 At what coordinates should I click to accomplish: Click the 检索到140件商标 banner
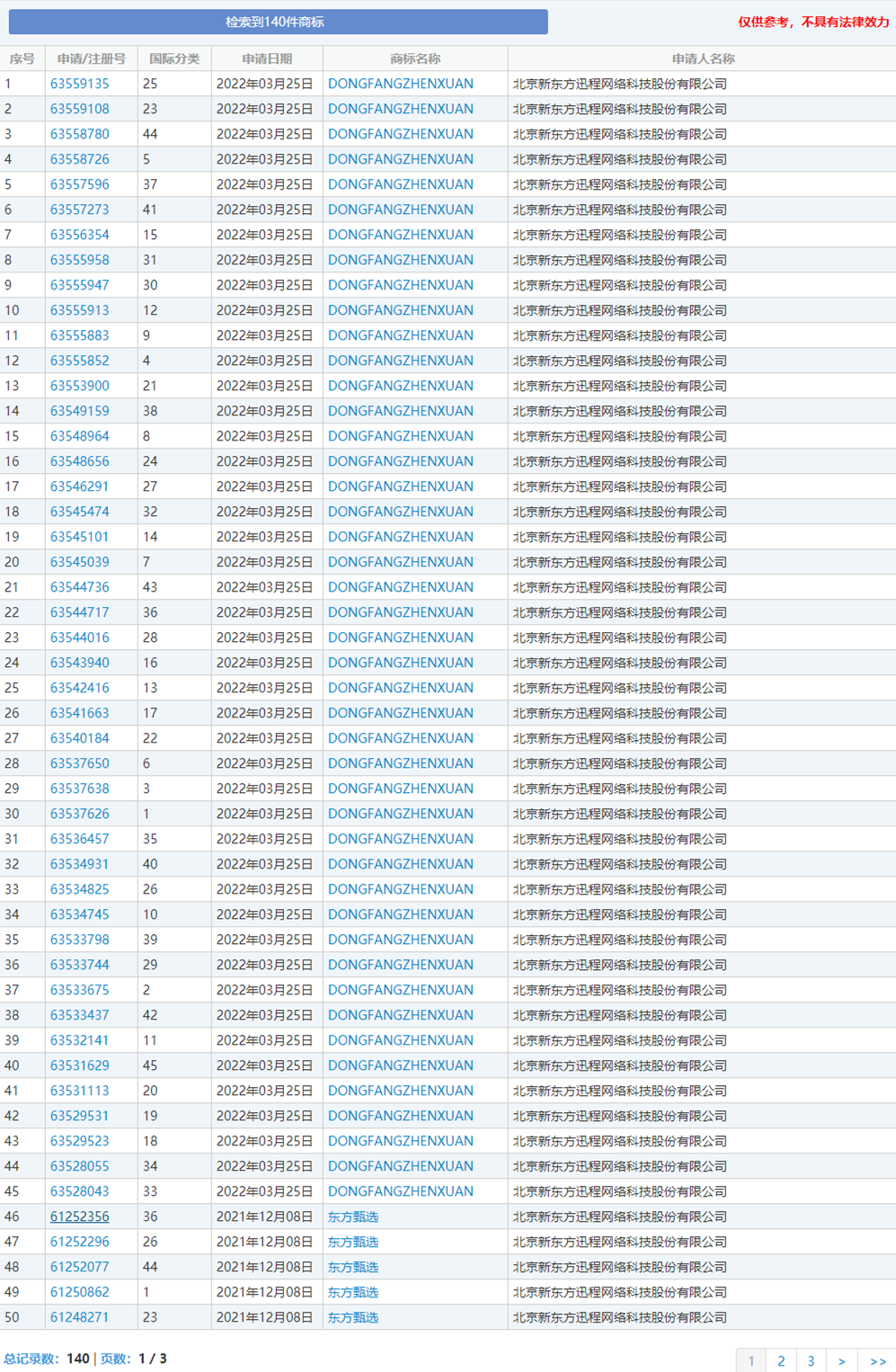coord(278,22)
